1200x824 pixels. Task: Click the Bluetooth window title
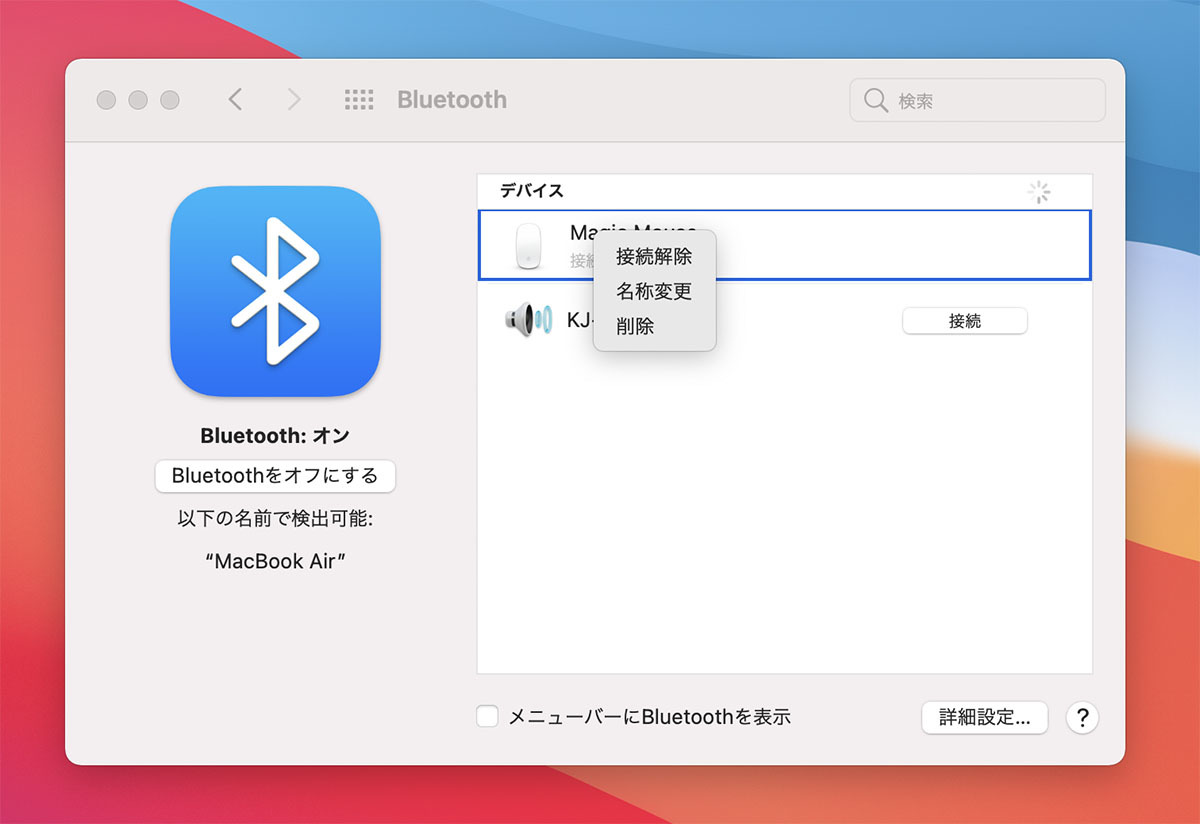452,100
